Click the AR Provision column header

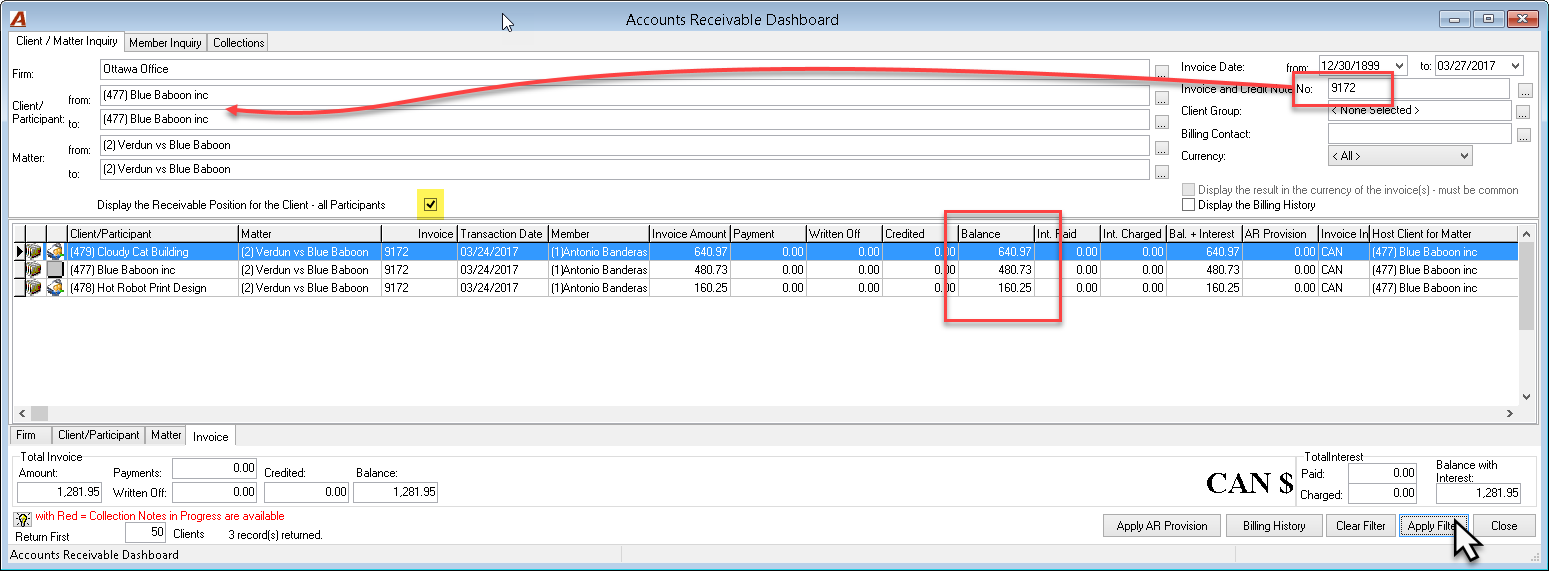pos(1279,234)
